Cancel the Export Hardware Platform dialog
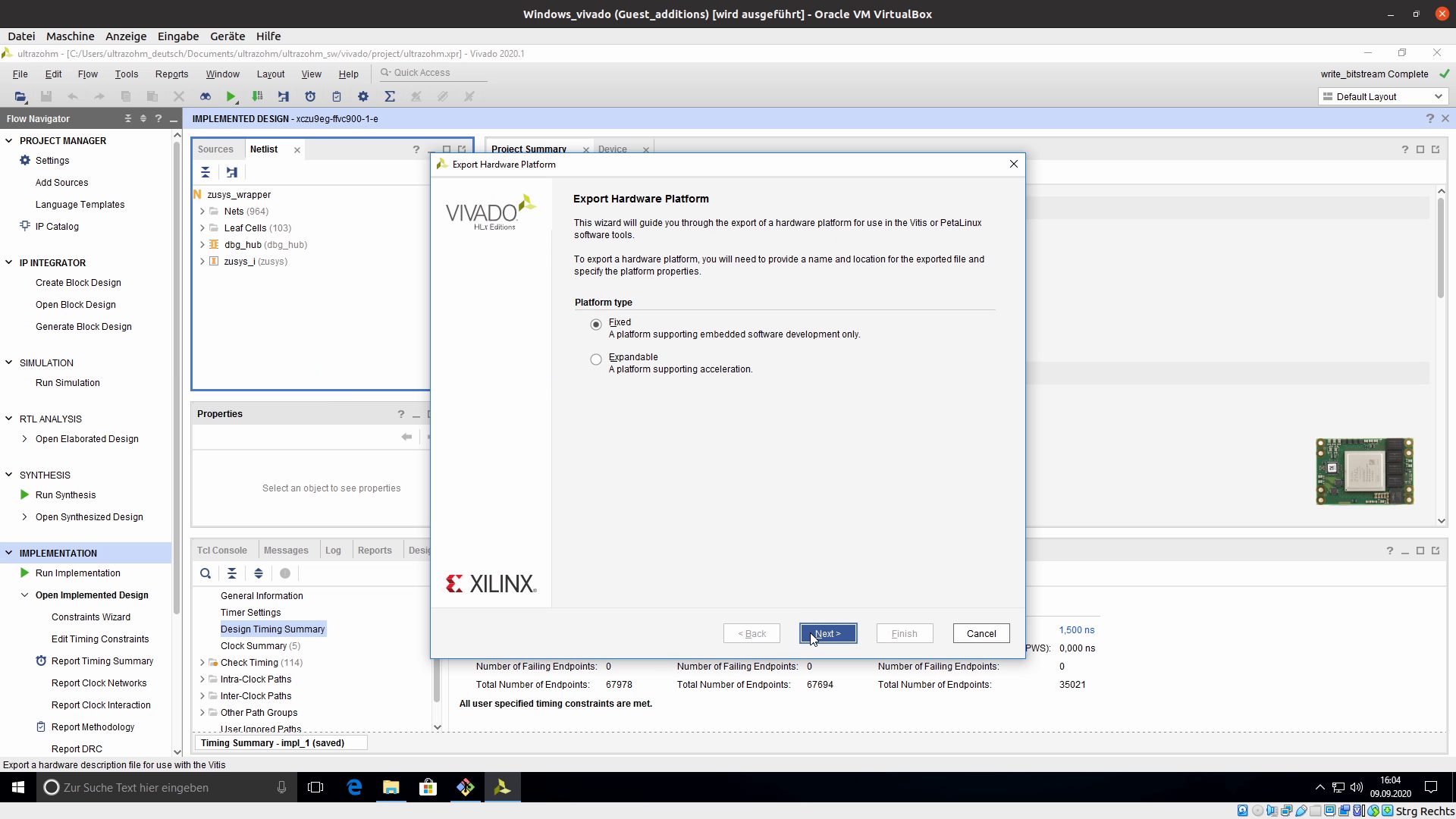The width and height of the screenshot is (1456, 819). pos(981,633)
